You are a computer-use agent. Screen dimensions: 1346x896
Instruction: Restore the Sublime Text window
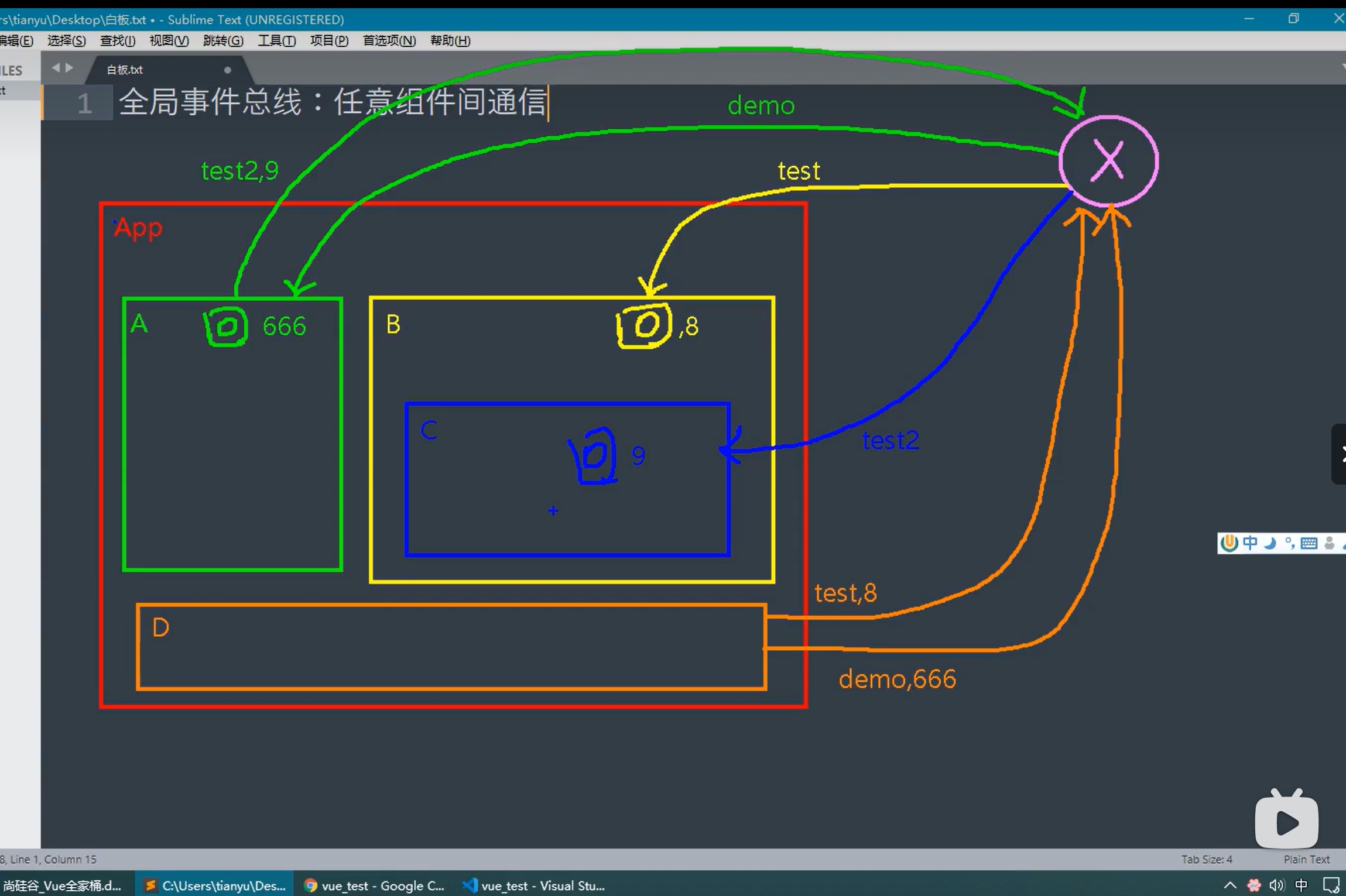pos(1293,19)
